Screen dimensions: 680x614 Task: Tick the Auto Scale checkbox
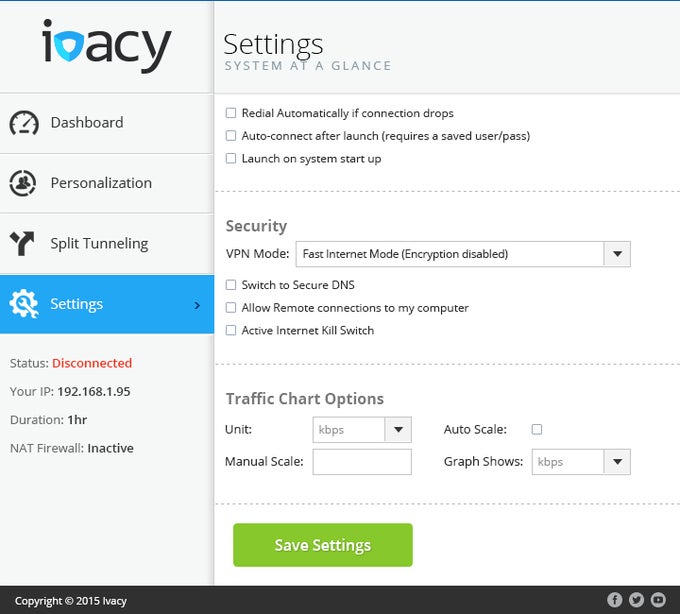[x=537, y=429]
